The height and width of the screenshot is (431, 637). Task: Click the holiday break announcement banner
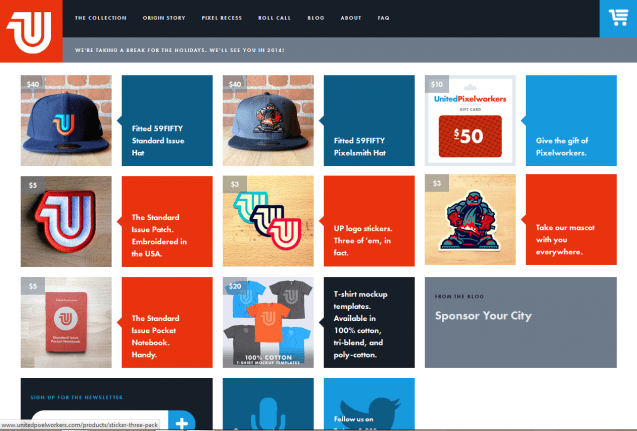click(x=180, y=50)
